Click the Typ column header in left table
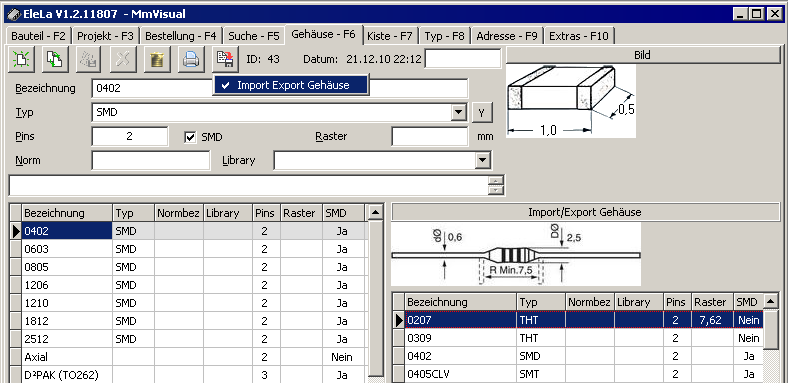This screenshot has height=383, width=788. [x=133, y=213]
